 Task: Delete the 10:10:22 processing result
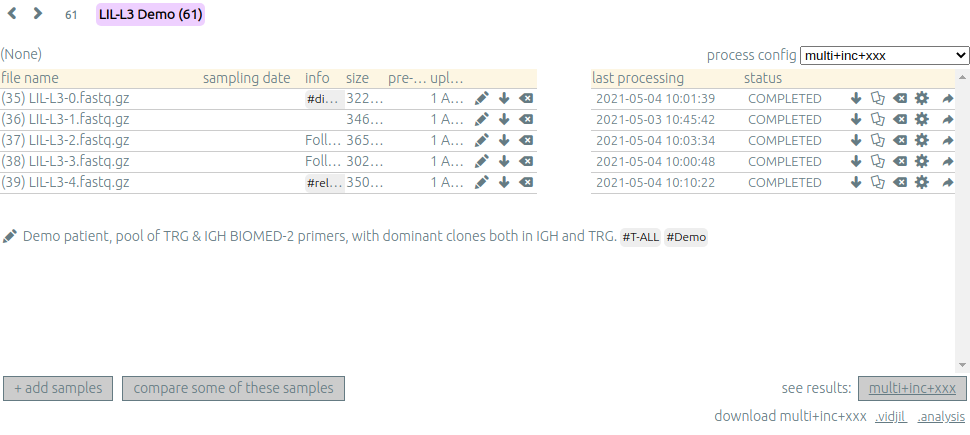[x=900, y=183]
